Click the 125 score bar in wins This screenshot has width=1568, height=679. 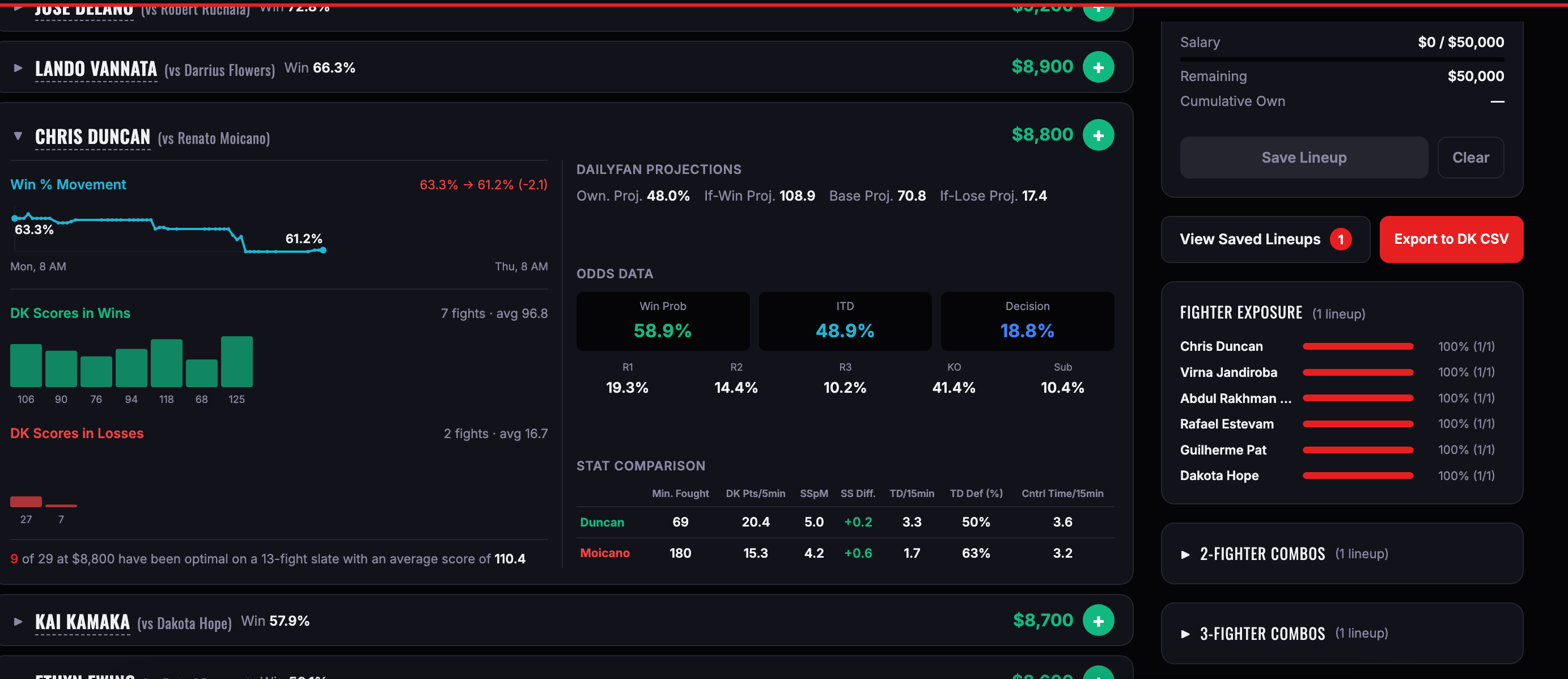(x=236, y=362)
